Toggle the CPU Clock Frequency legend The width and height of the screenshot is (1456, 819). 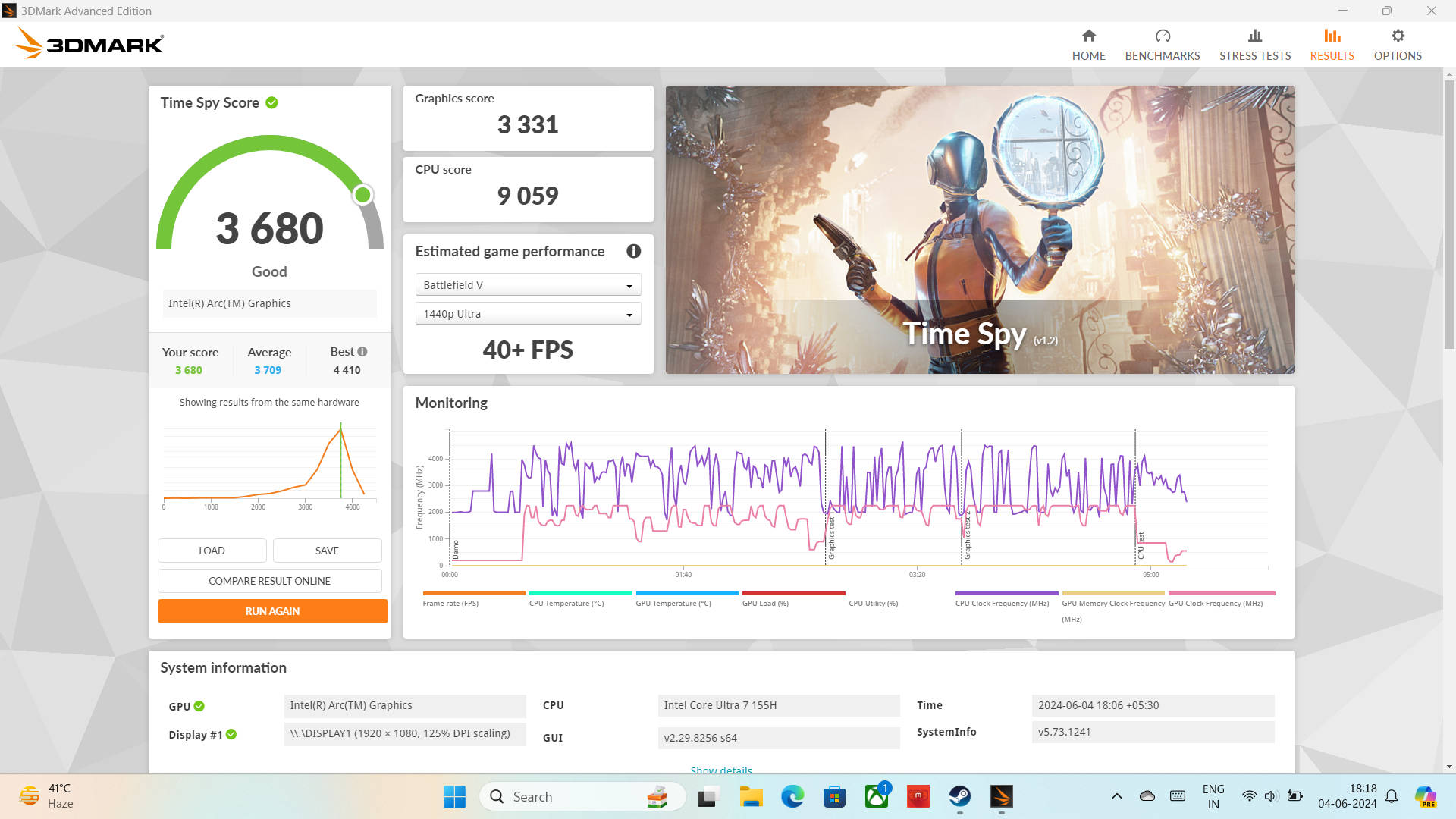click(1006, 598)
